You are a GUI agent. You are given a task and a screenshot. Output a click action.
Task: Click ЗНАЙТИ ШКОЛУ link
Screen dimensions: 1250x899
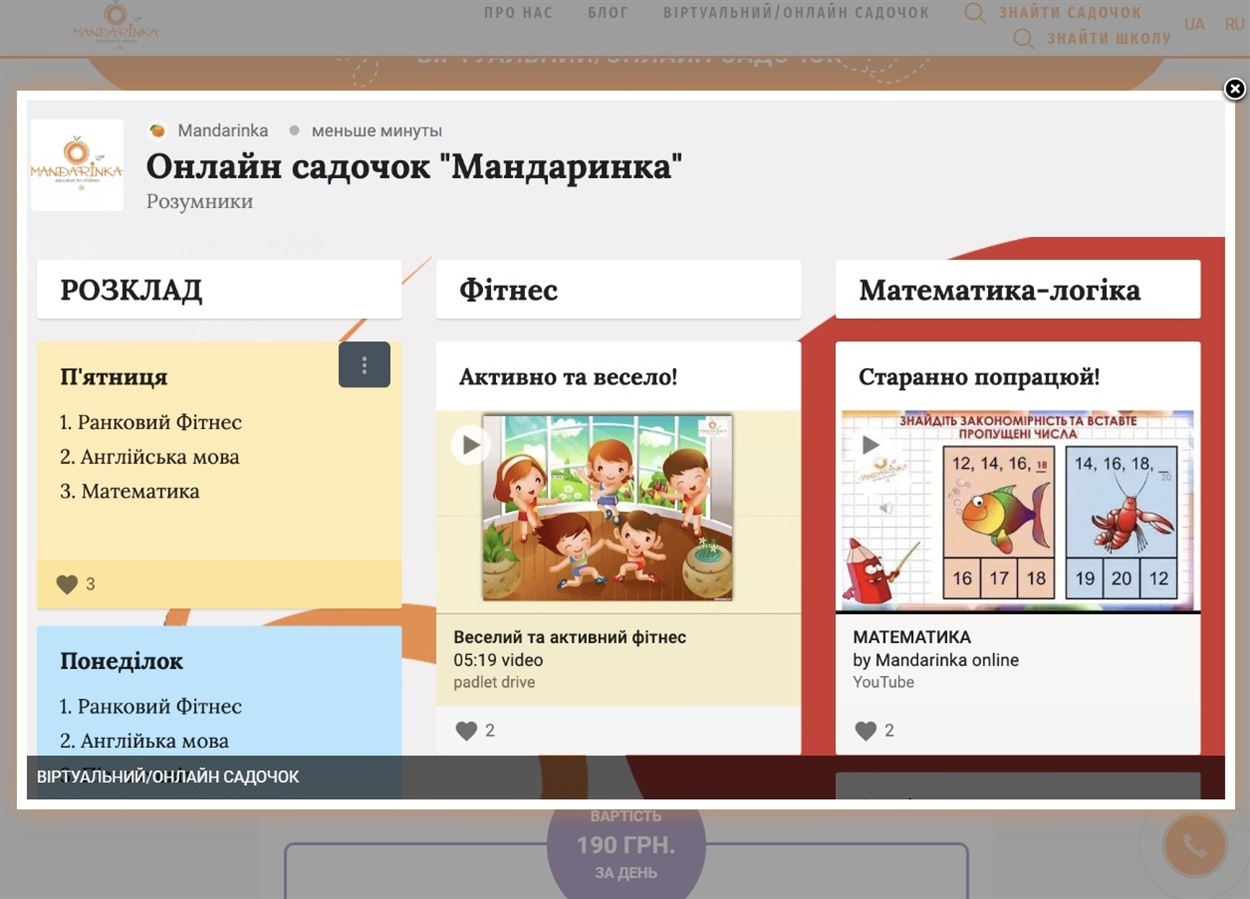(1109, 38)
